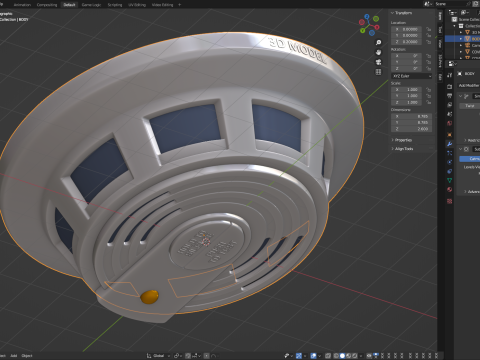This screenshot has width=480, height=360.
Task: Open the Texture properties tab
Action: 449,201
